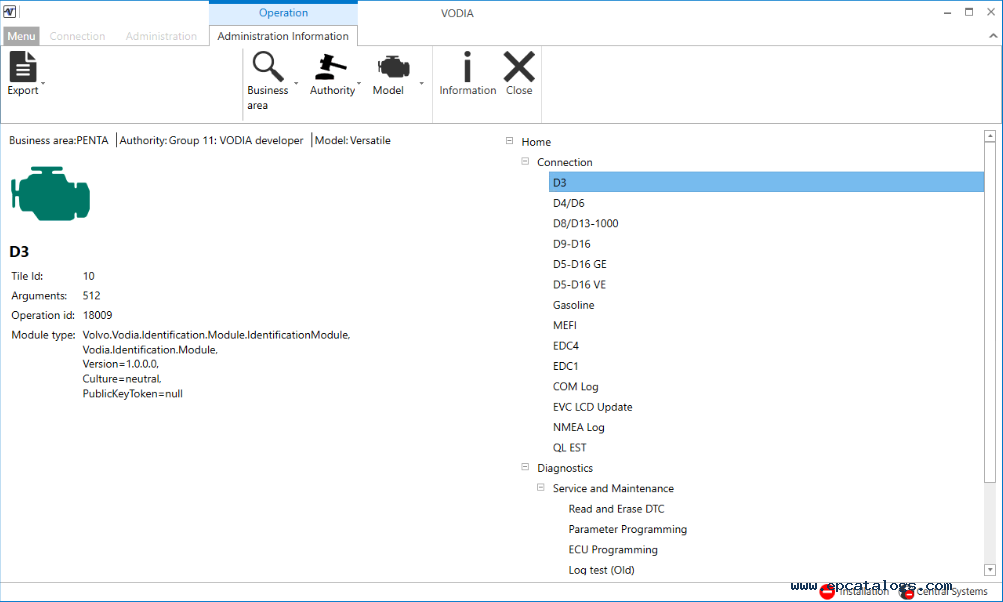The width and height of the screenshot is (1003, 602).
Task: Click Model:Versatile text
Action: coord(352,140)
